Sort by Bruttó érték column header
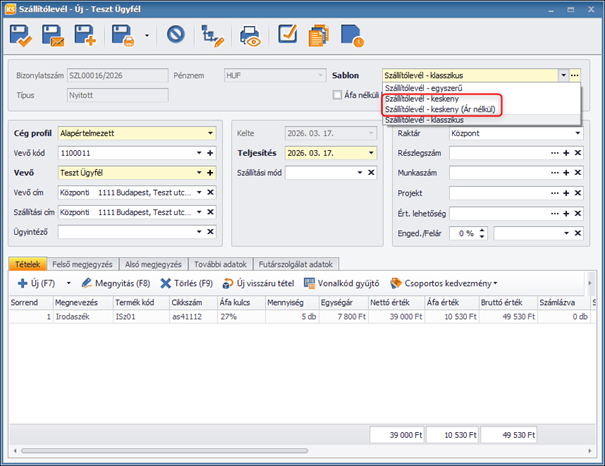 tap(508, 302)
